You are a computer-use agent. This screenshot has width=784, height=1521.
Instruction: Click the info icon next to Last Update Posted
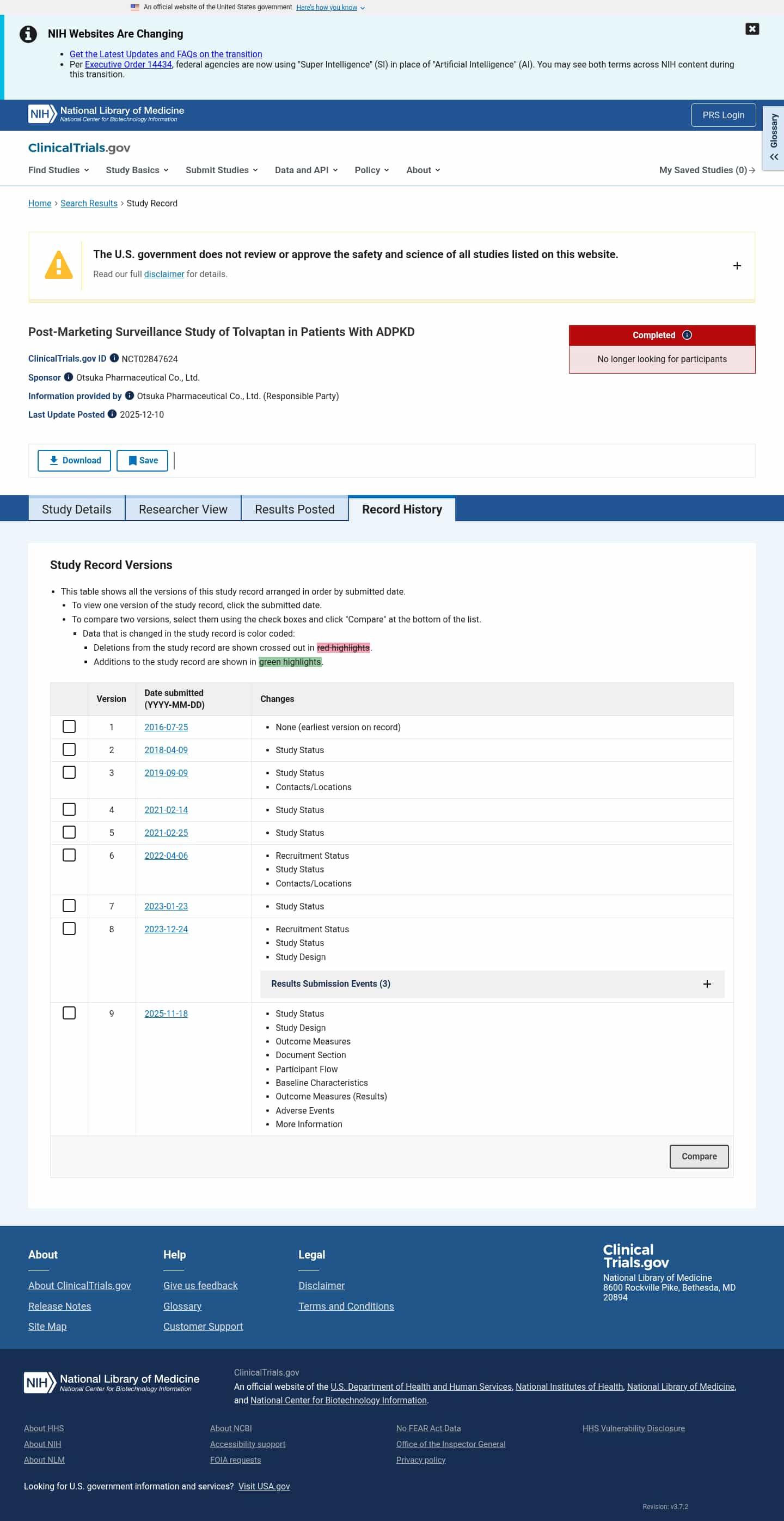pyautogui.click(x=112, y=414)
